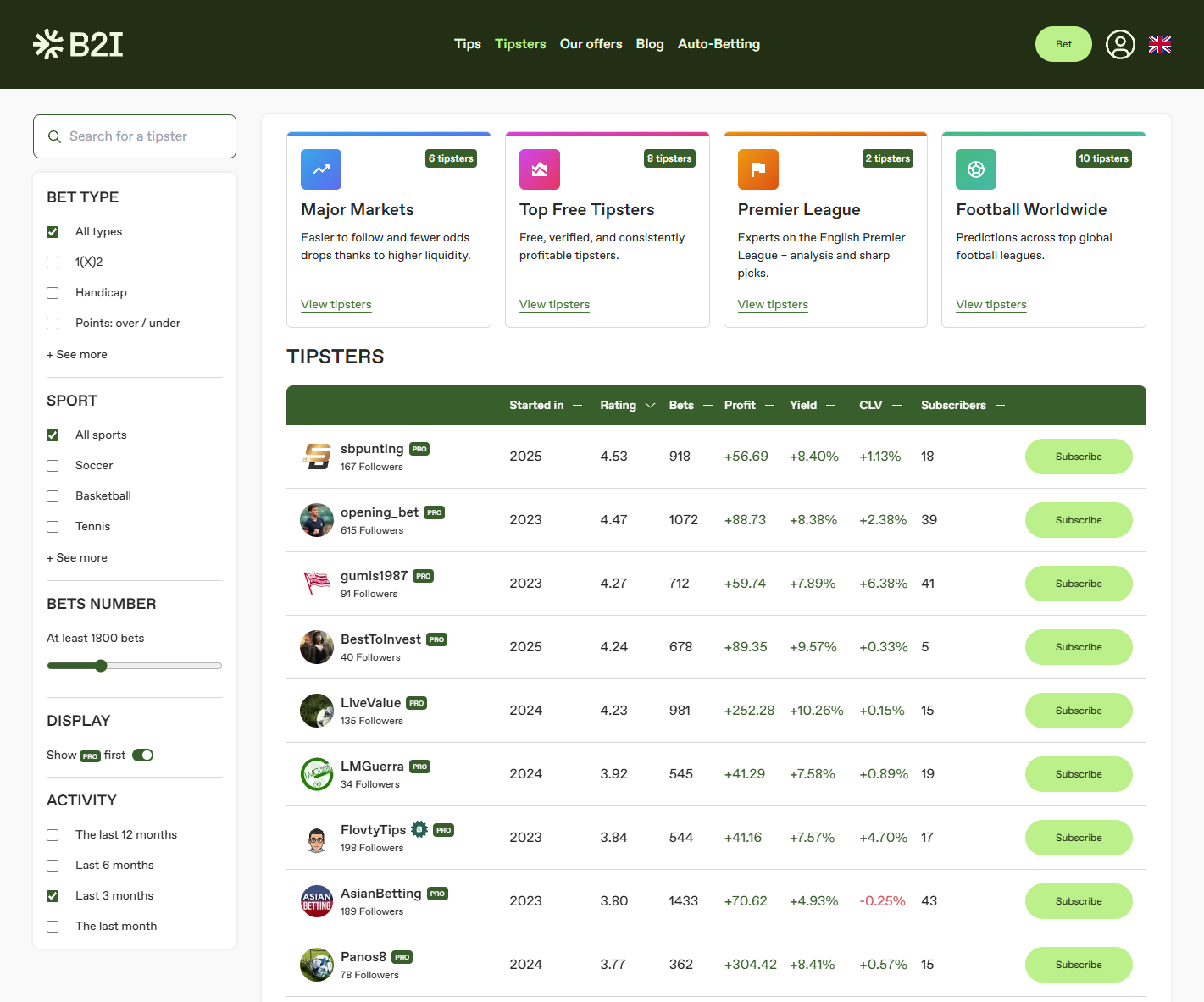Image resolution: width=1204 pixels, height=1002 pixels.
Task: Check the Soccer sport filter
Action: point(53,466)
